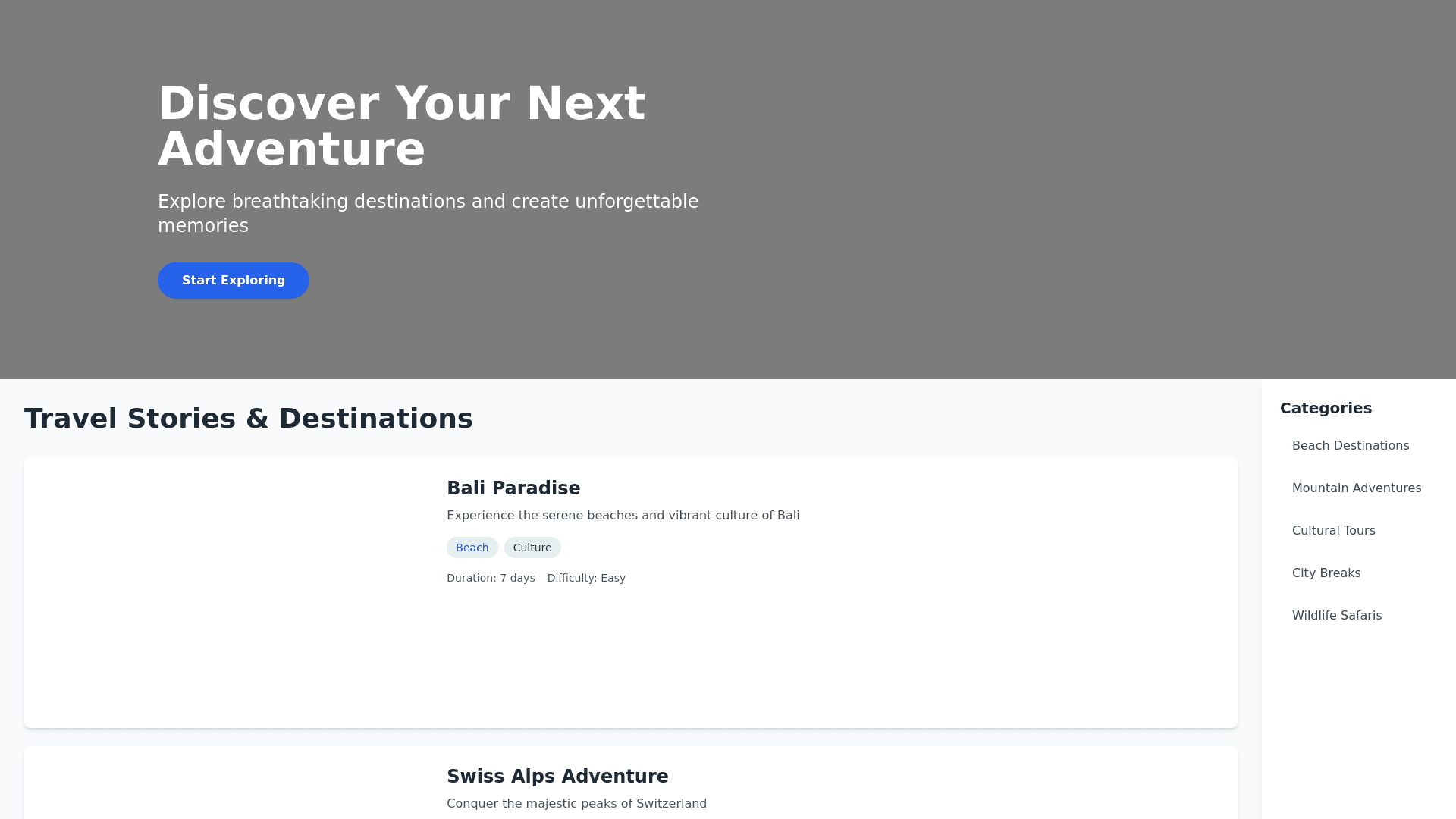This screenshot has height=819, width=1456.
Task: Open the Swiss Alps Adventure title
Action: [557, 777]
